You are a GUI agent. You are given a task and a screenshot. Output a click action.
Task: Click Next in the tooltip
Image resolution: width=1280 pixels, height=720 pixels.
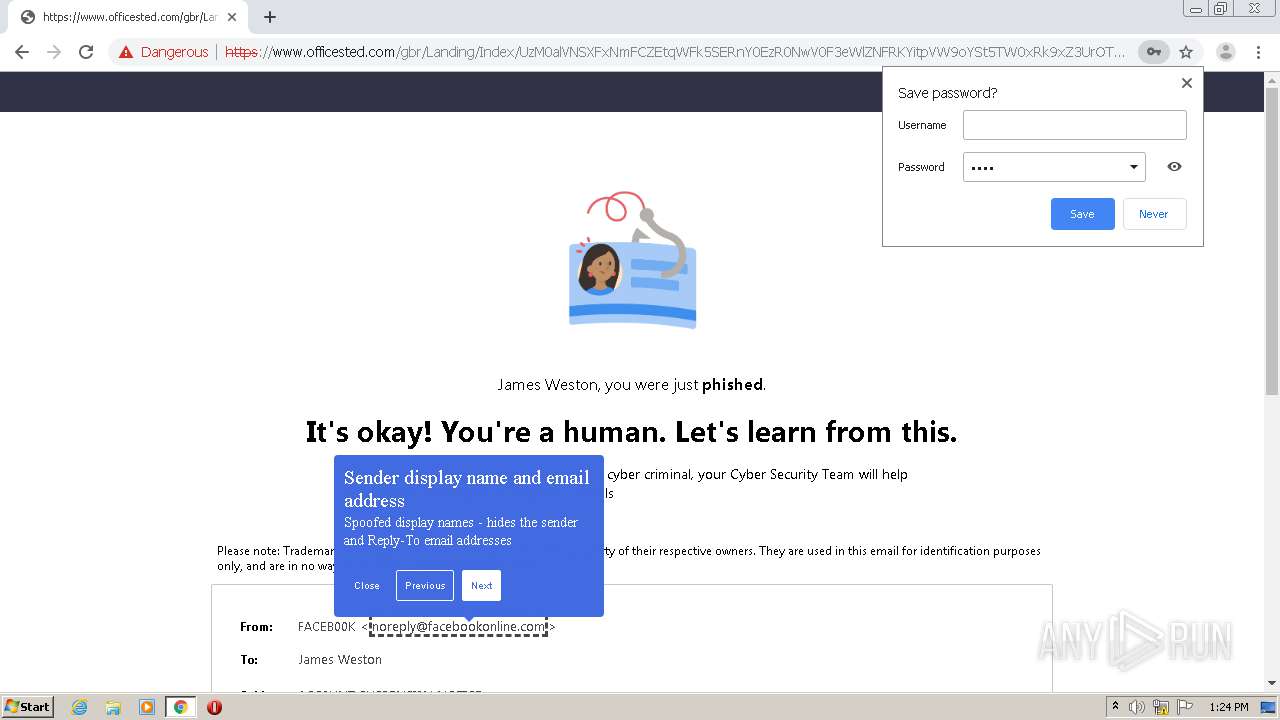tap(481, 586)
